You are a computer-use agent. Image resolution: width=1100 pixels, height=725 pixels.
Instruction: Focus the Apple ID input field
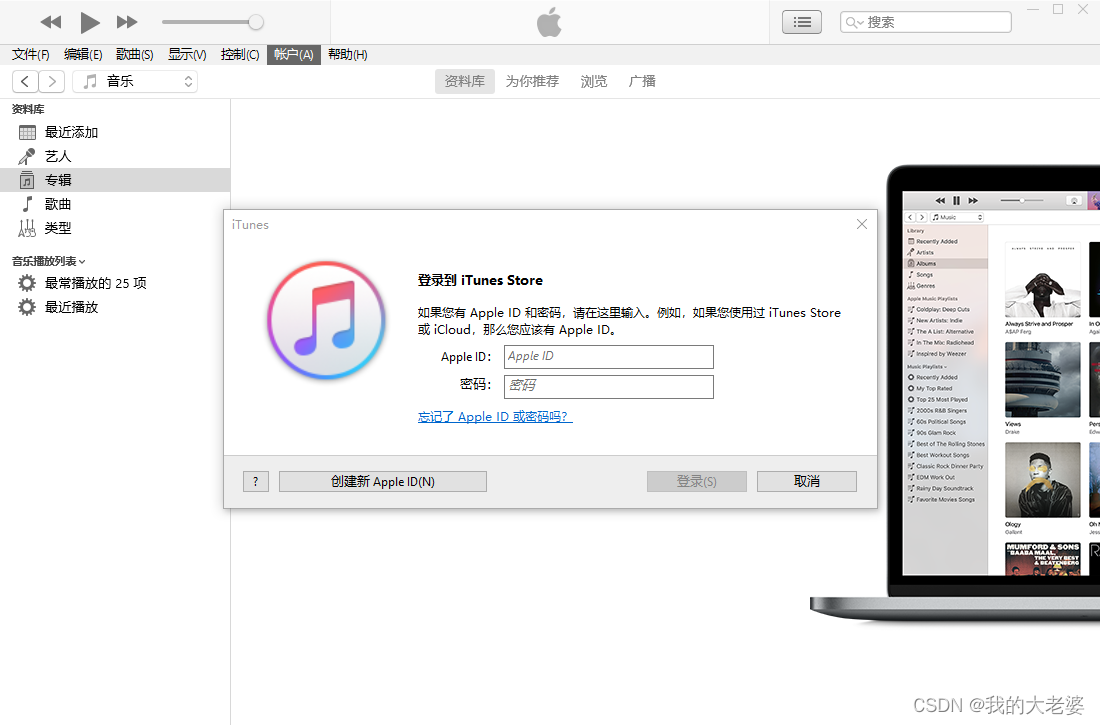(608, 357)
